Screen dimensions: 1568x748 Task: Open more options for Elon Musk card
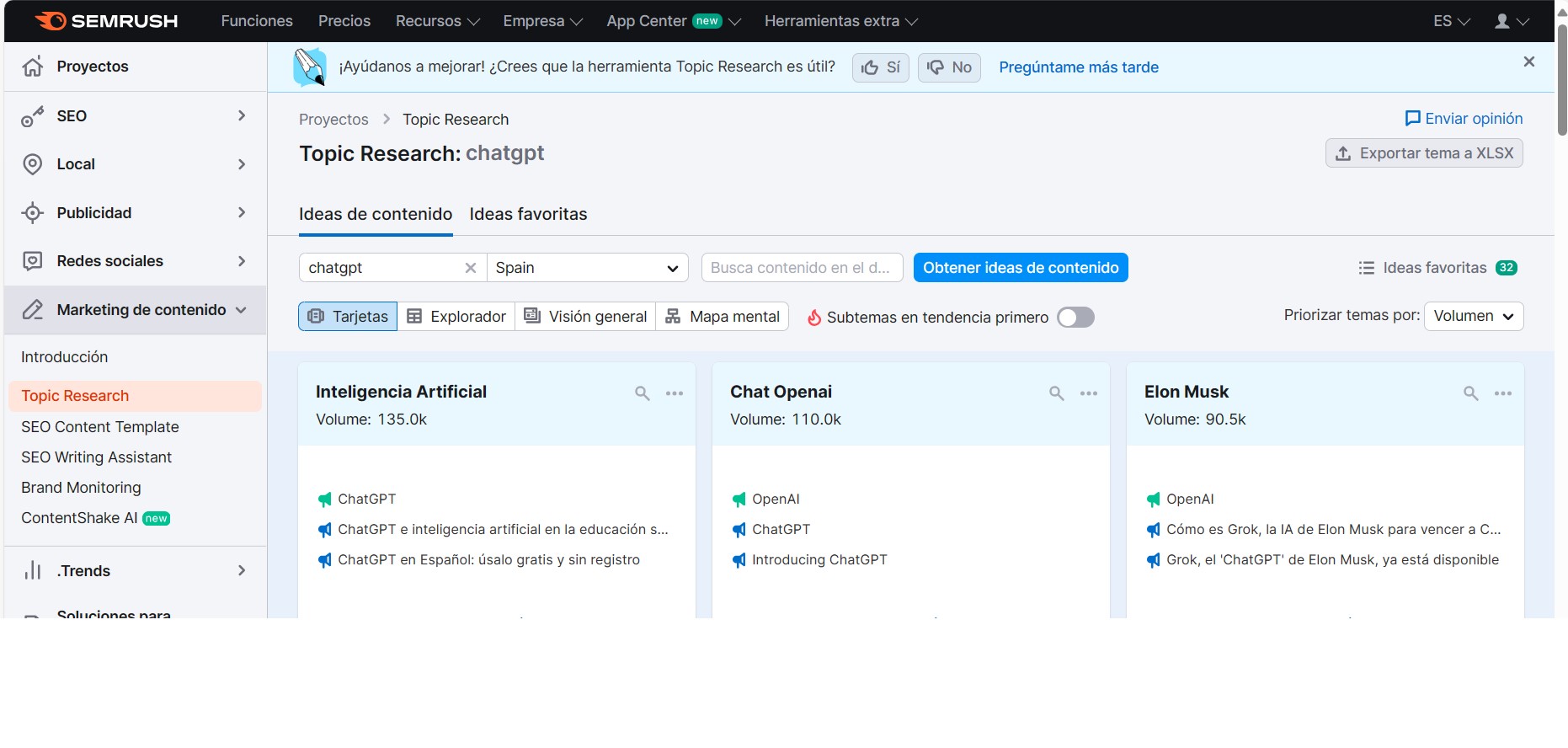(x=1503, y=393)
